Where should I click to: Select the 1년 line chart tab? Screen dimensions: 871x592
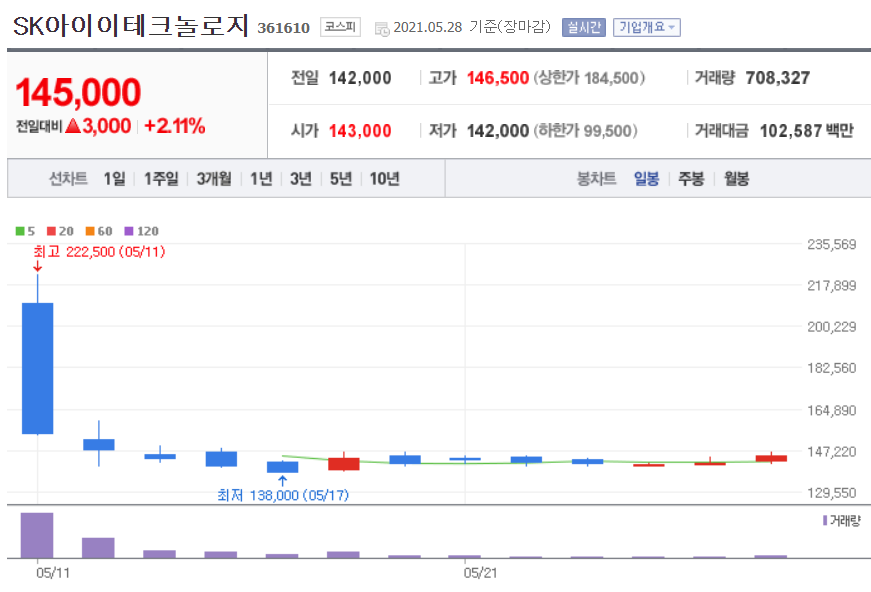click(x=261, y=179)
